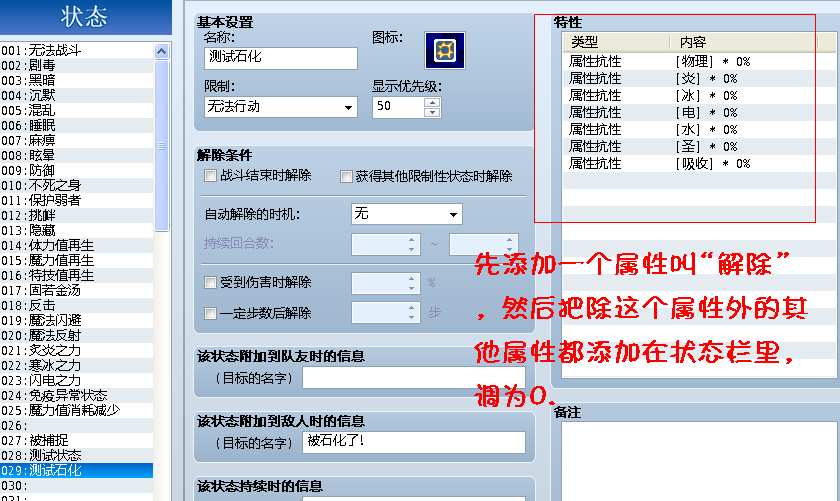Open the 限制 dropdown showing 无法行动
Viewport: 840px width, 501px height.
281,107
